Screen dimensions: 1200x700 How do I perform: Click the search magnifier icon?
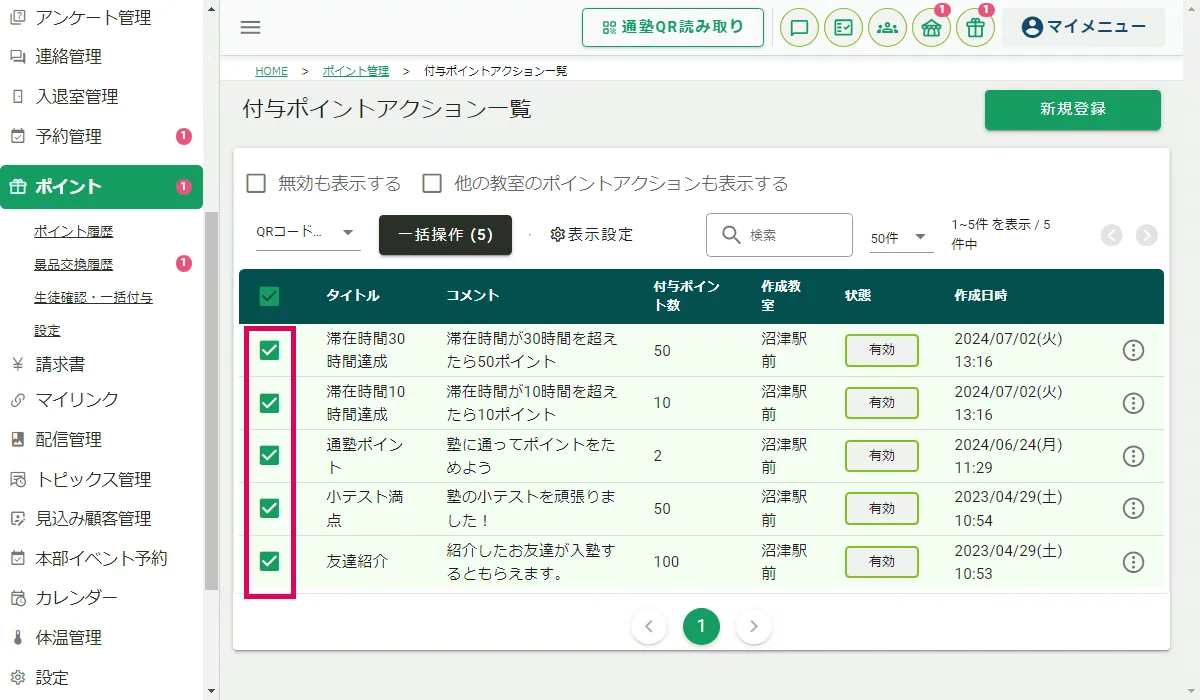(x=731, y=235)
